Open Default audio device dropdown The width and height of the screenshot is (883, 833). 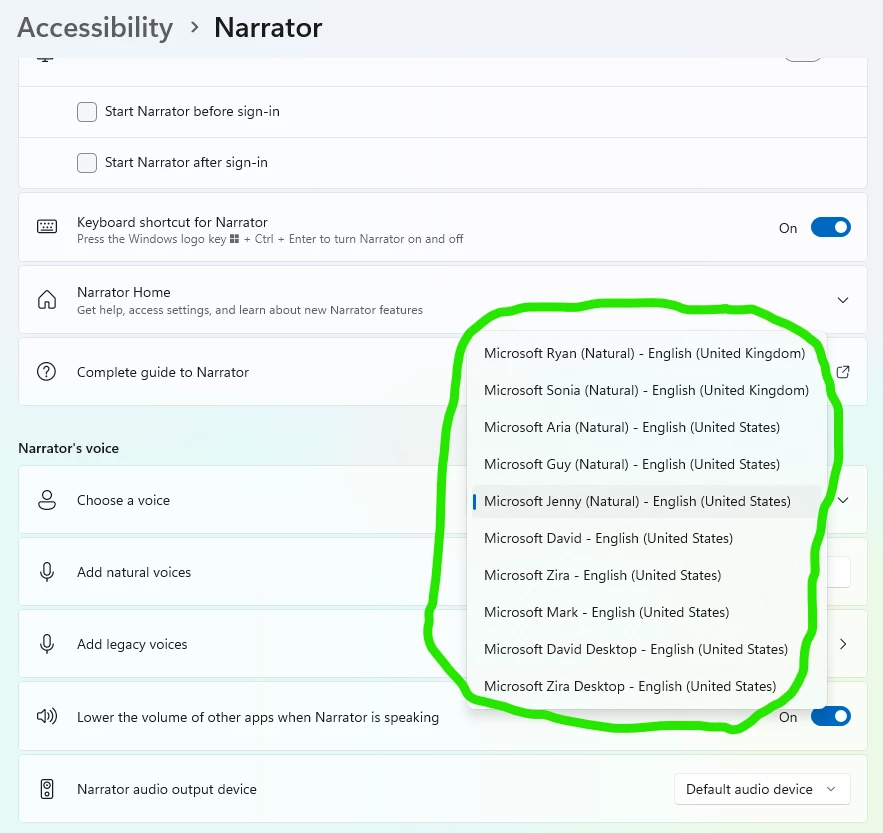[762, 789]
